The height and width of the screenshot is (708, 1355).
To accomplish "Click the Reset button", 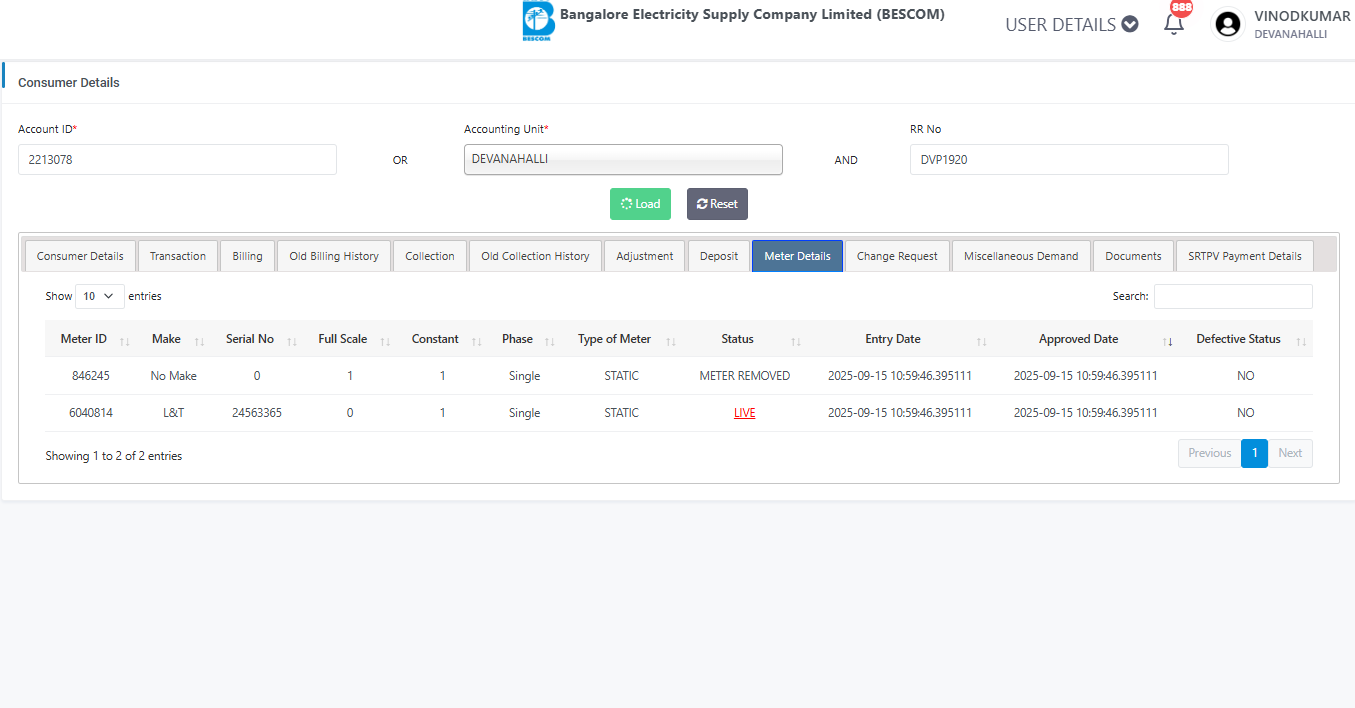I will [x=717, y=204].
